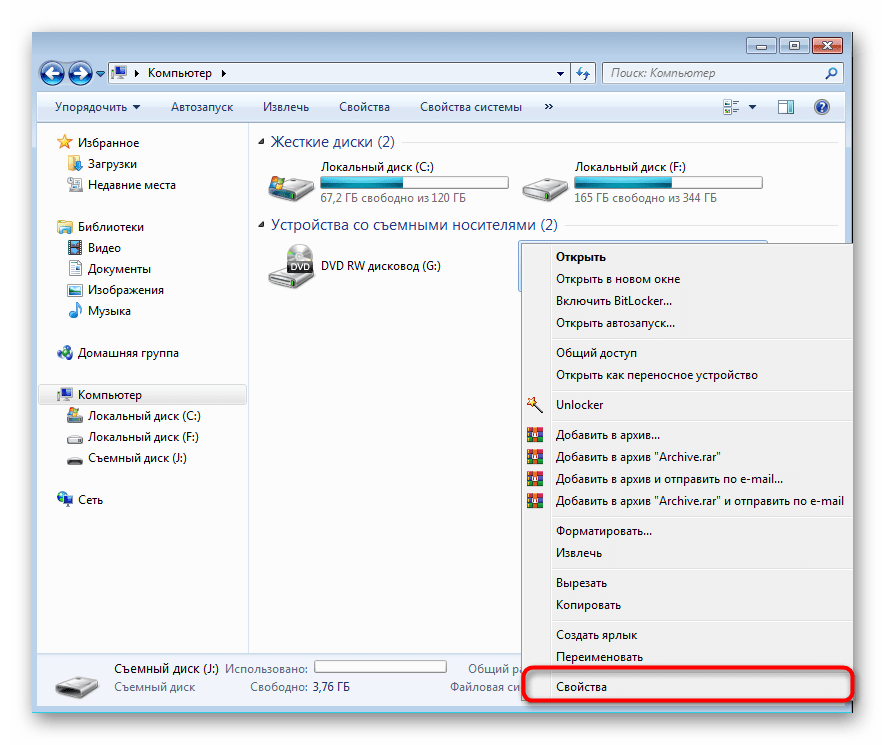
Task: Open the Упорядочить dropdown menu
Action: pyautogui.click(x=97, y=107)
